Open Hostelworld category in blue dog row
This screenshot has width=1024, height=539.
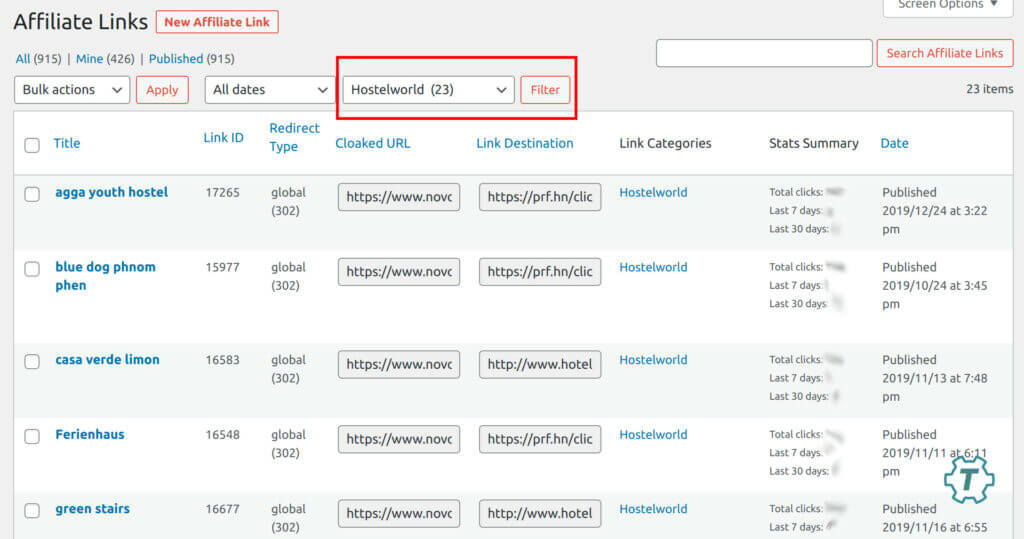coord(653,267)
